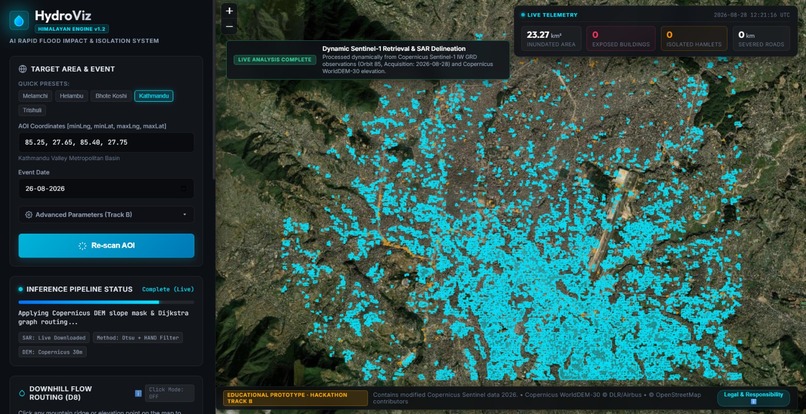Select the Bhote Koshi preset
The height and width of the screenshot is (414, 806).
coord(111,96)
